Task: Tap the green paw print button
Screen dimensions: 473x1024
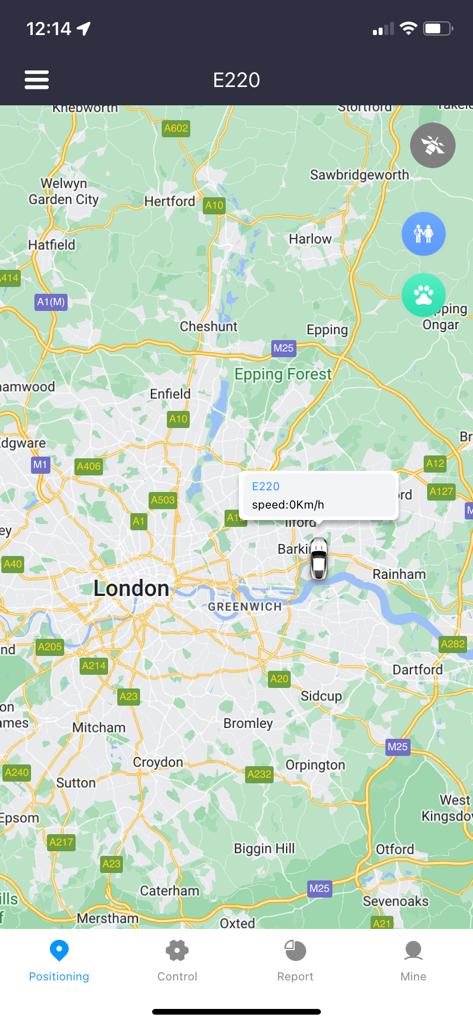Action: click(x=423, y=295)
